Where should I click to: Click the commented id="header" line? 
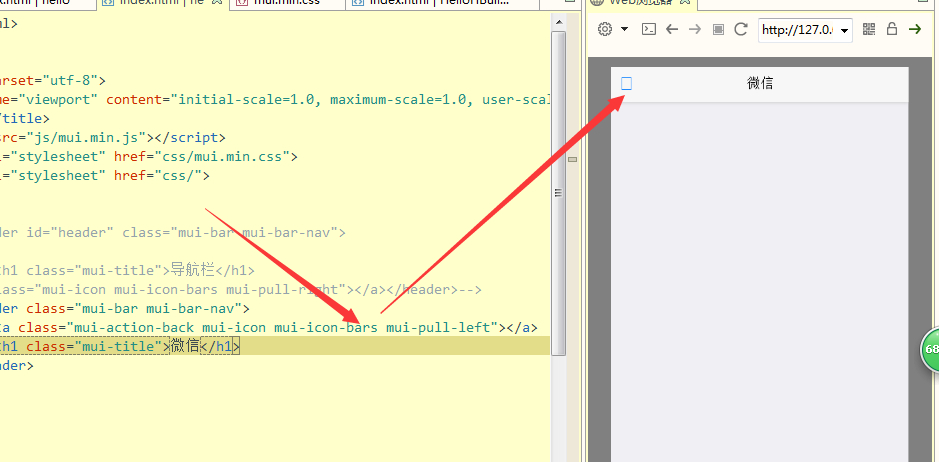173,232
